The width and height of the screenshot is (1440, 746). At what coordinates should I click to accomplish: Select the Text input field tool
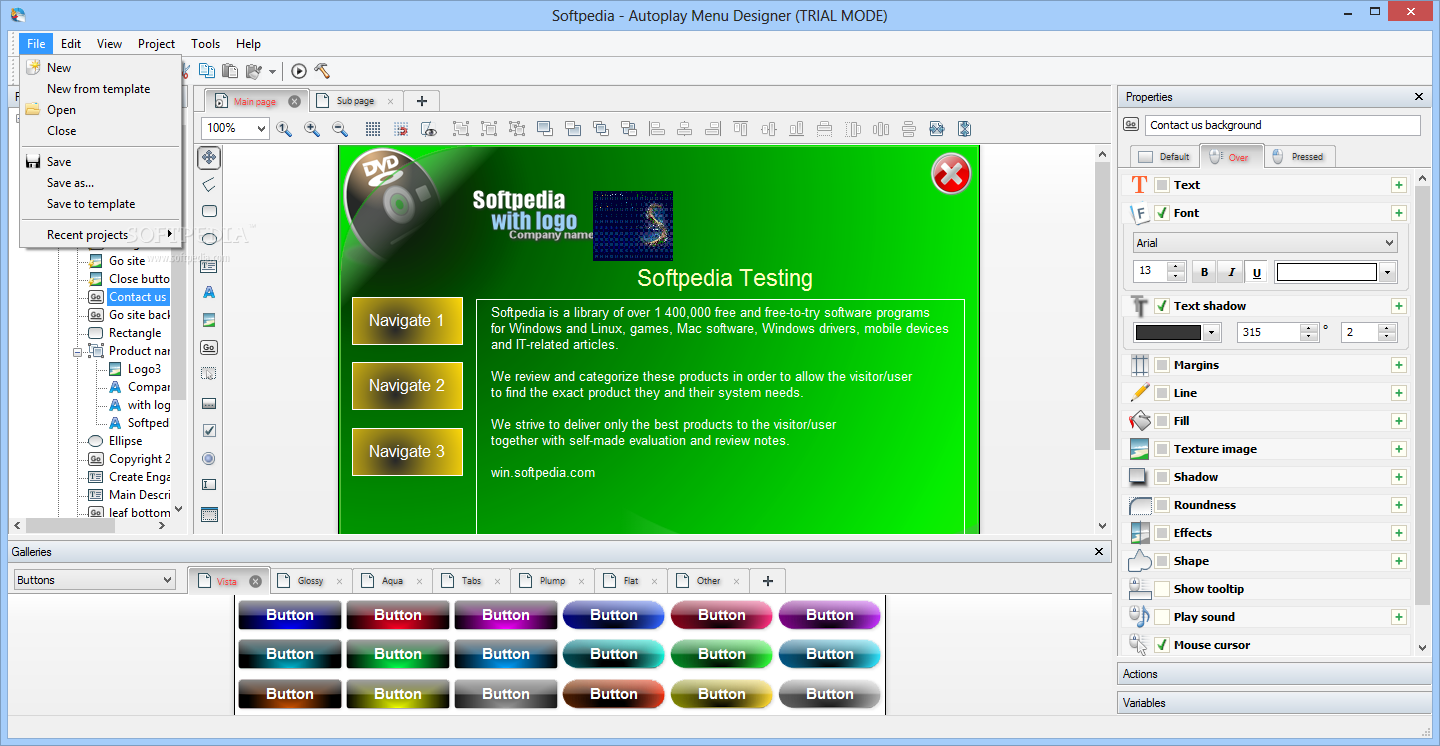pos(209,485)
